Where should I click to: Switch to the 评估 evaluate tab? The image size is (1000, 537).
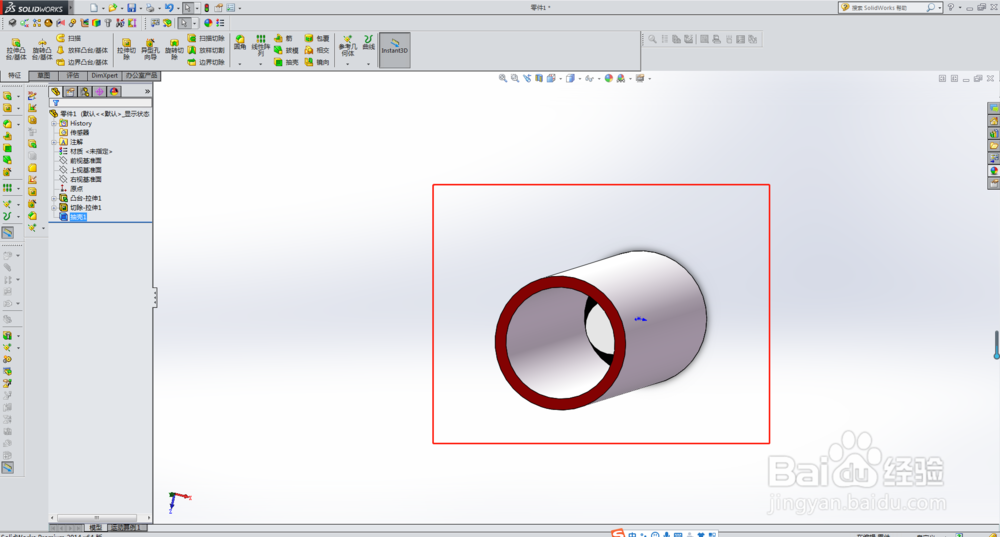tap(73, 75)
